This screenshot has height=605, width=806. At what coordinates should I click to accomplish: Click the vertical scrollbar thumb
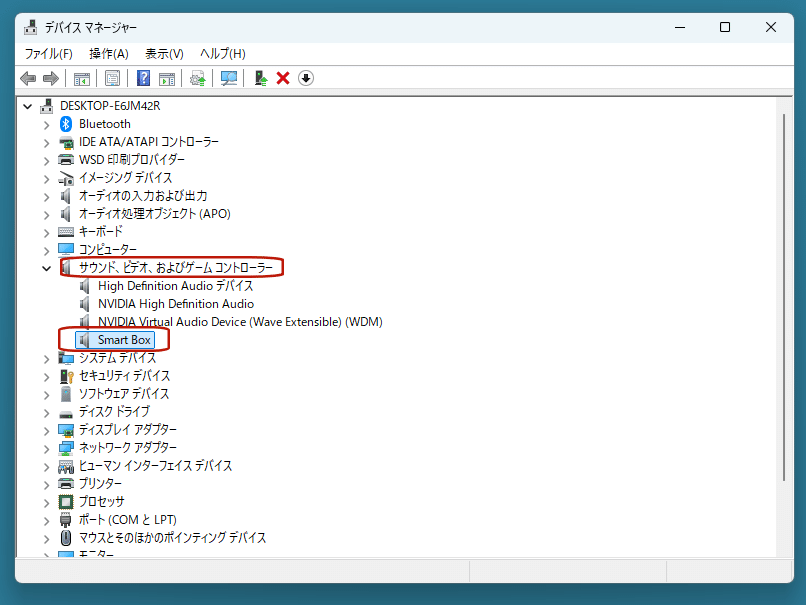click(784, 297)
